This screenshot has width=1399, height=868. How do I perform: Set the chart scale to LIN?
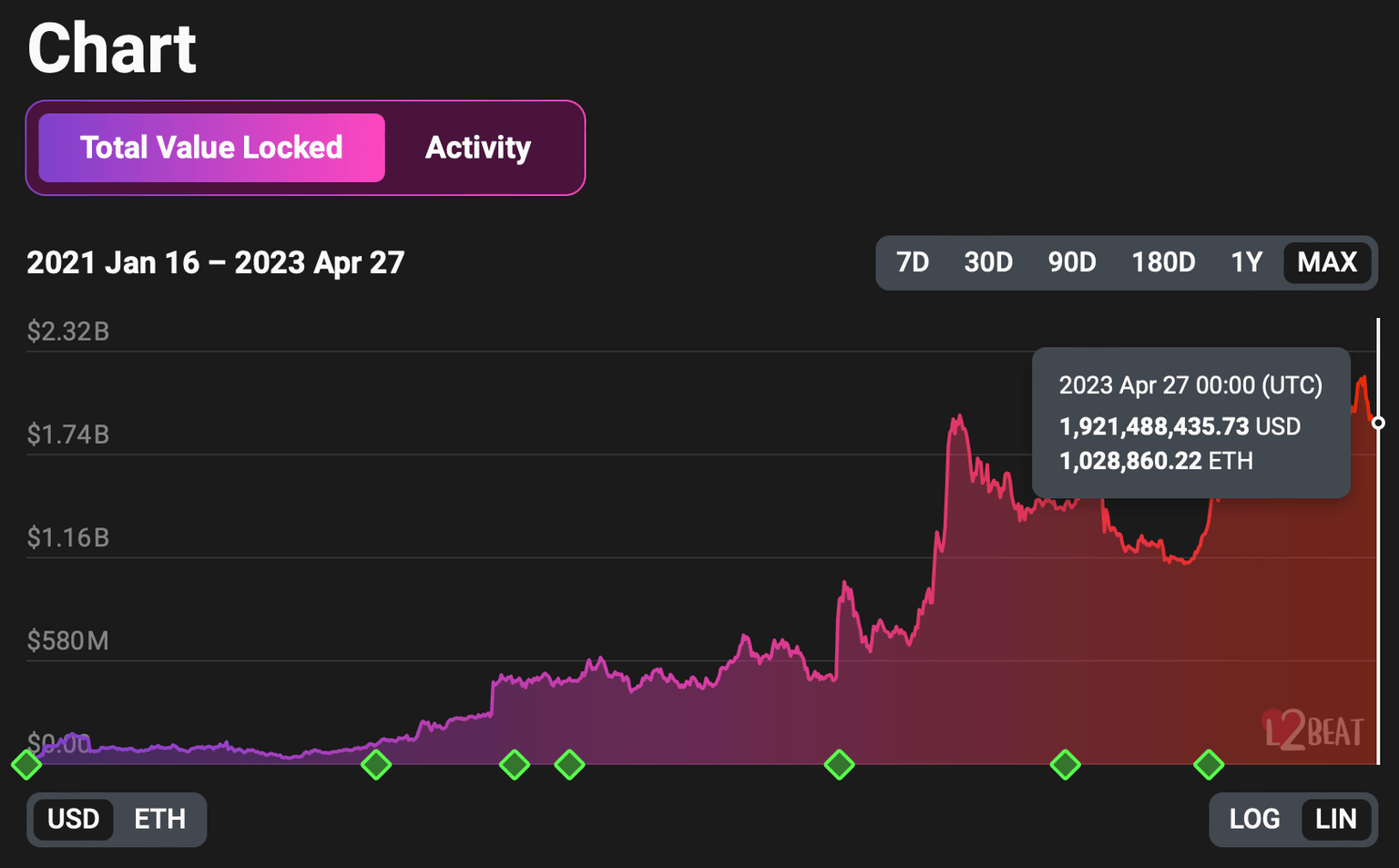[1335, 819]
